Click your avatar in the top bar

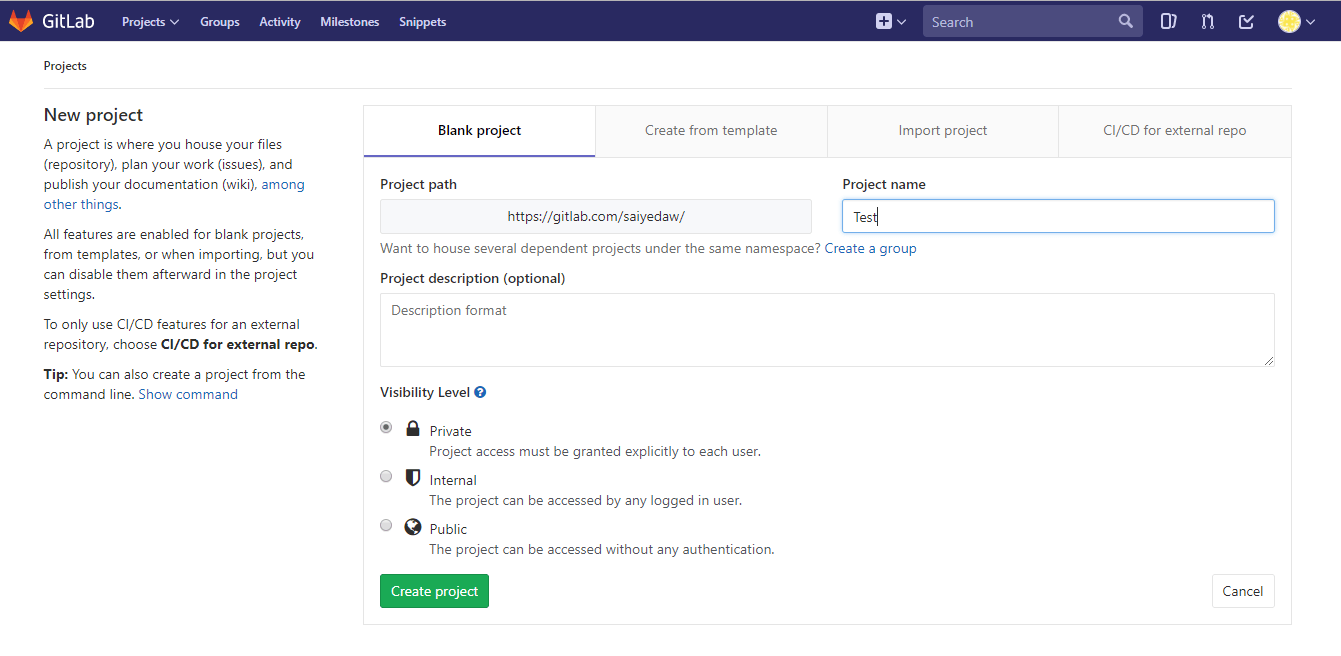[x=1288, y=20]
